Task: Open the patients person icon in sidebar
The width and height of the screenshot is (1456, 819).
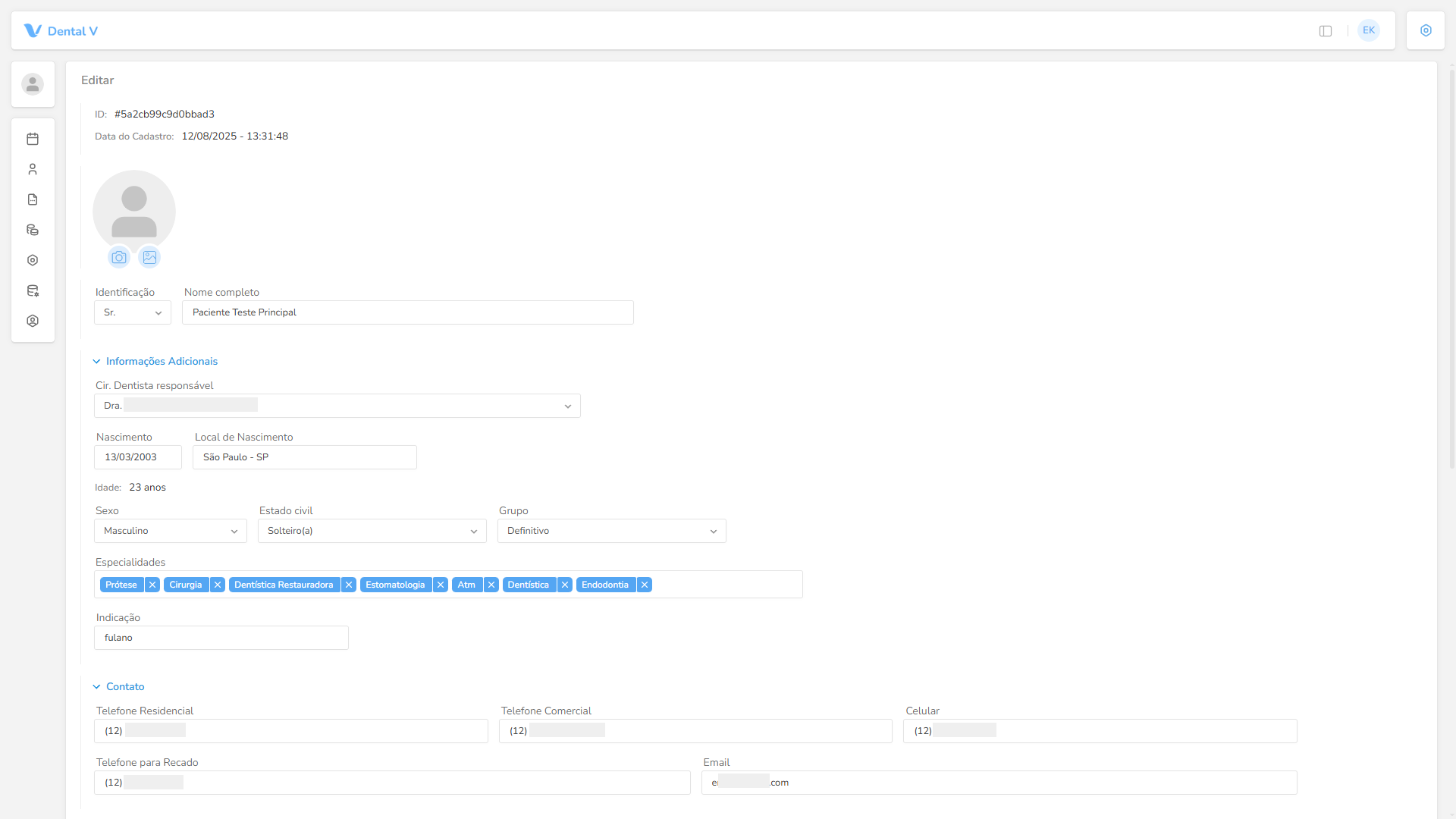Action: [33, 169]
